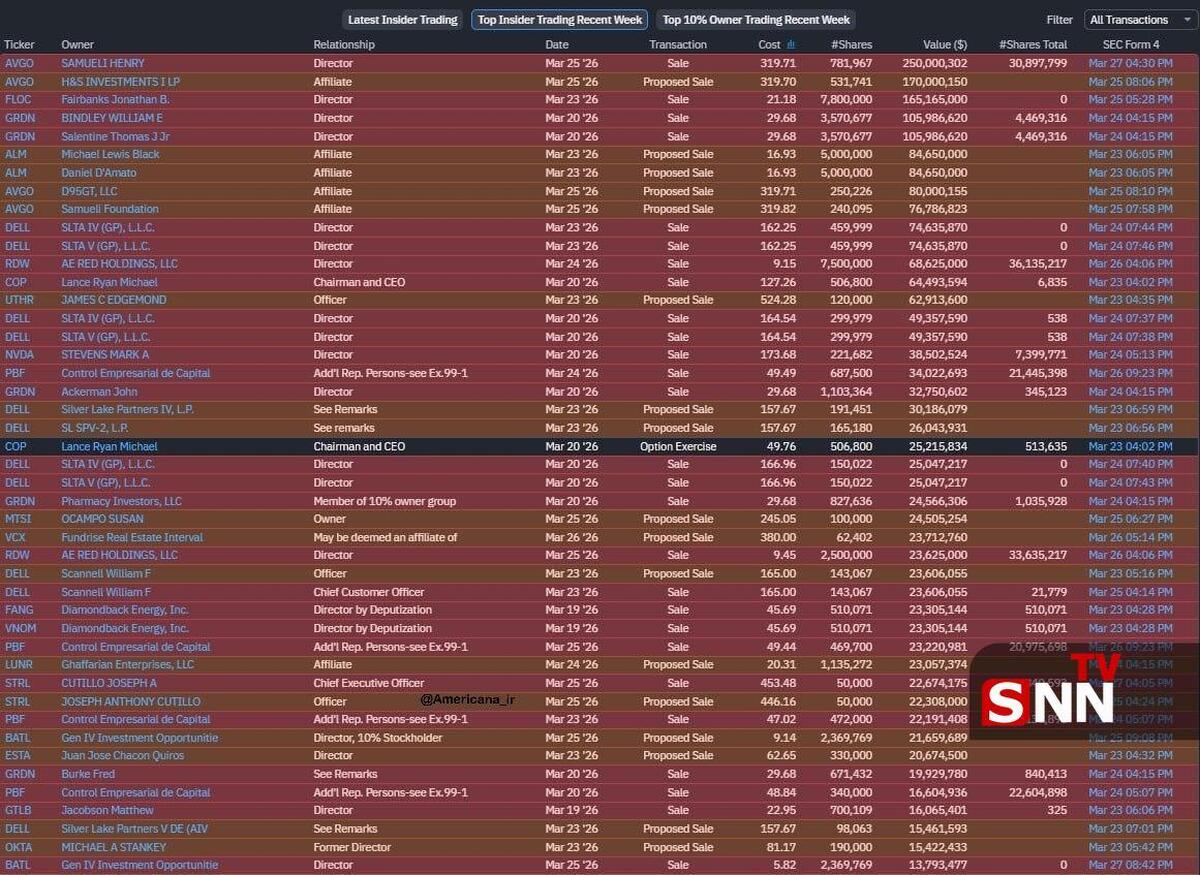Open the OKTA ticker link
The width and height of the screenshot is (1200, 875).
(19, 847)
